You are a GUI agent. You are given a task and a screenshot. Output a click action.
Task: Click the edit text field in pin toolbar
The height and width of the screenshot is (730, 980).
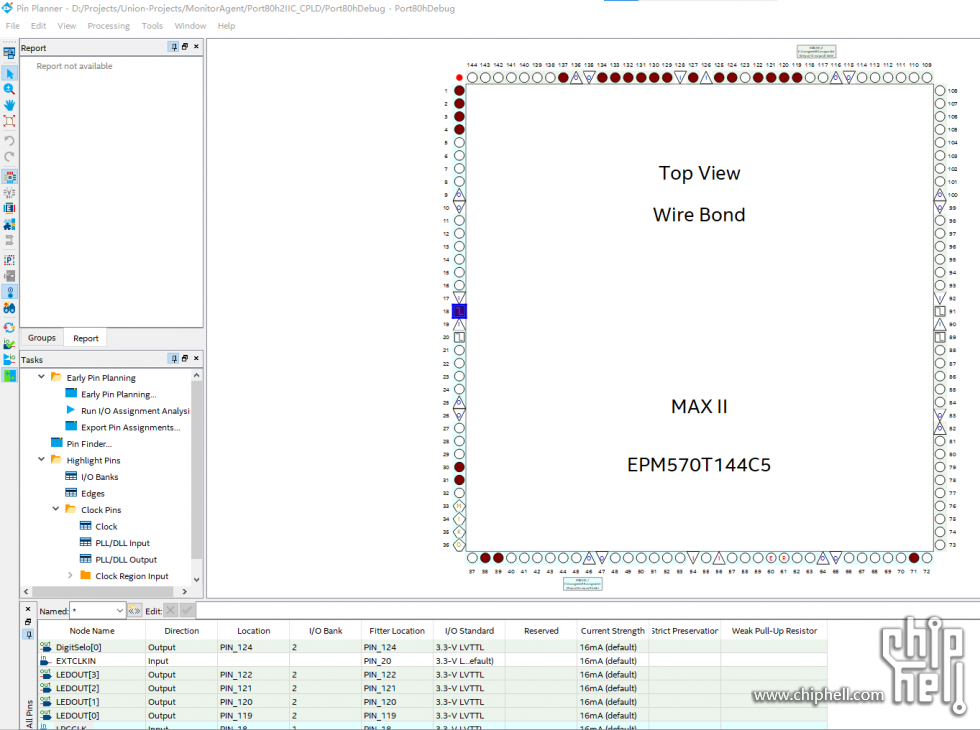coord(586,611)
